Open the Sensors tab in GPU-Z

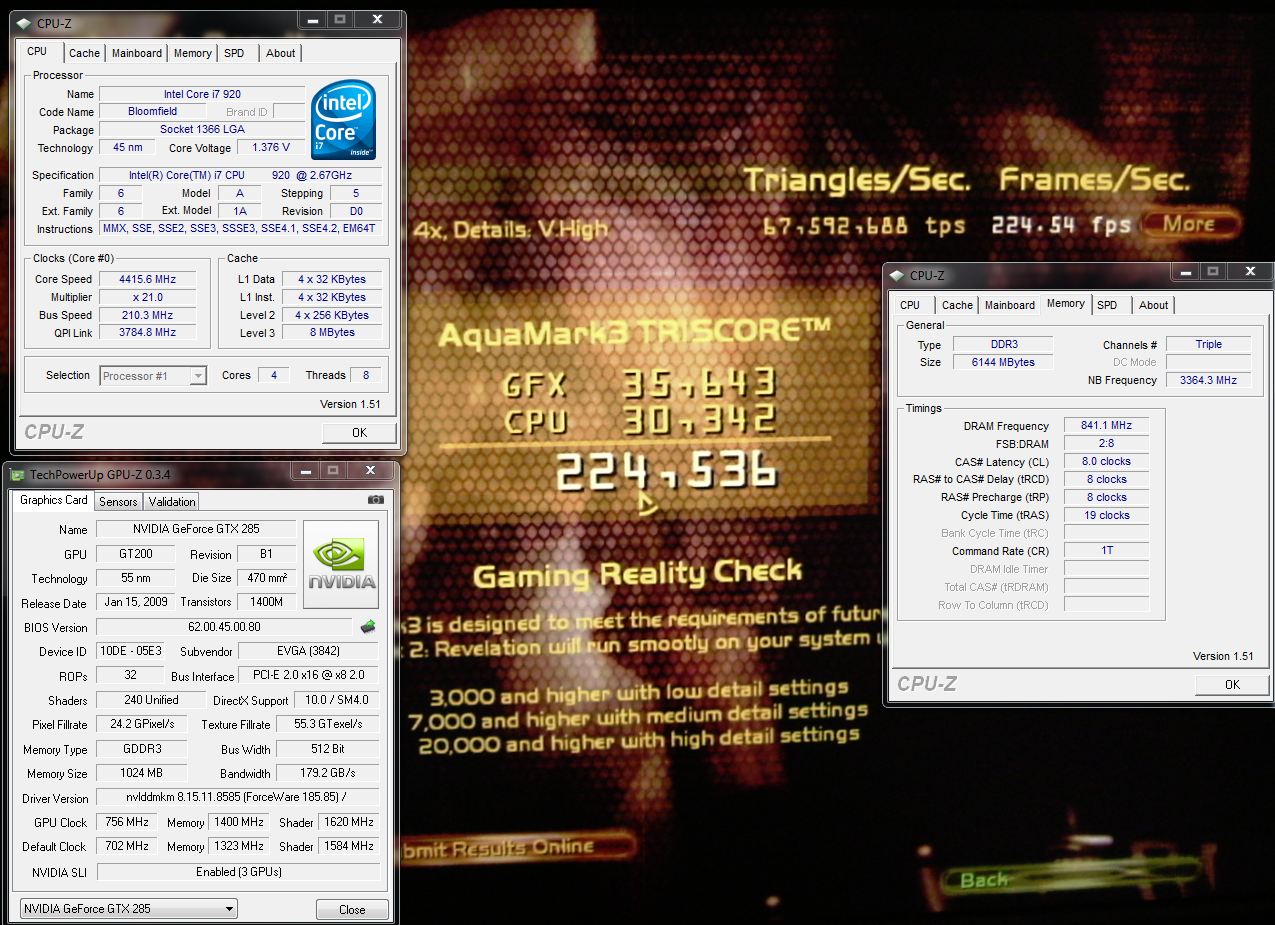pos(118,501)
